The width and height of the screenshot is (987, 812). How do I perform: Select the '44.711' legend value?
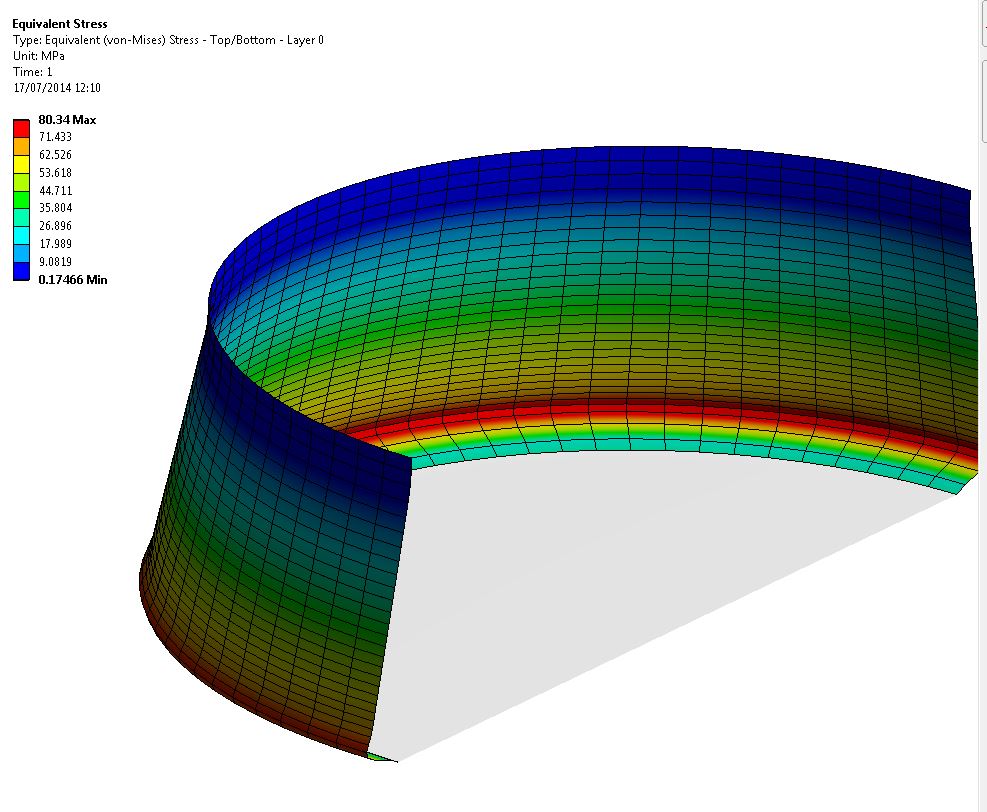point(55,190)
